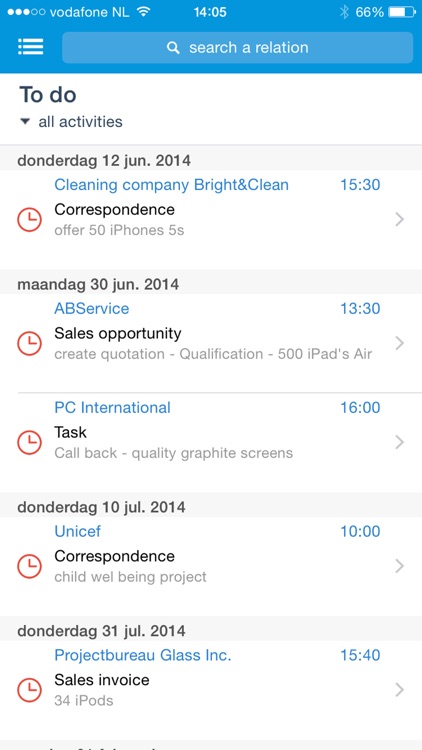The width and height of the screenshot is (422, 750).
Task: Tap clock icon beside ABService Sales opportunity
Action: (30, 343)
